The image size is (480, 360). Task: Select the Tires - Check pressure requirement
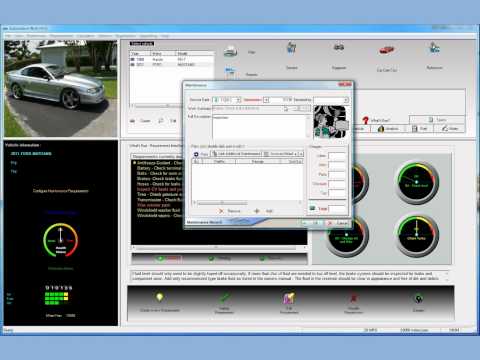(x=159, y=194)
